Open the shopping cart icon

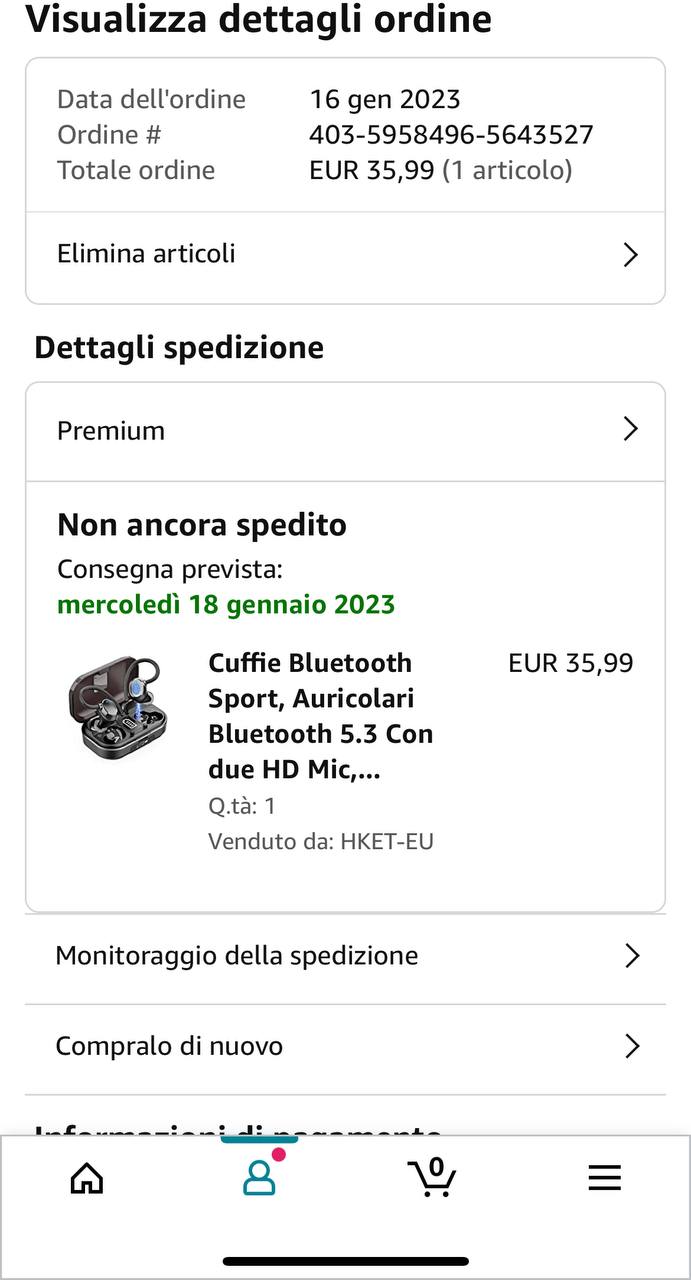point(432,1177)
